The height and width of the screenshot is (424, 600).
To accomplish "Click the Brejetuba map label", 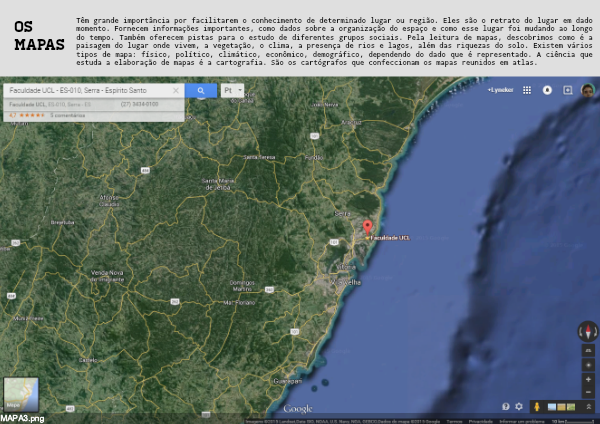I will point(62,222).
